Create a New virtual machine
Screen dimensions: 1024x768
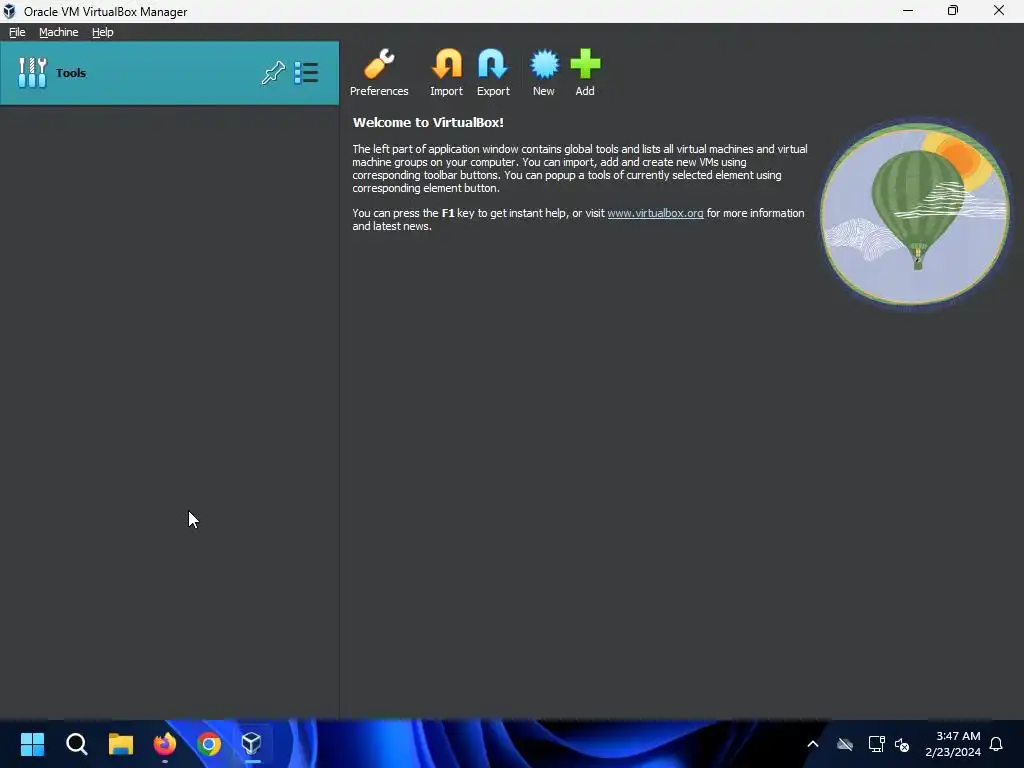[x=544, y=72]
